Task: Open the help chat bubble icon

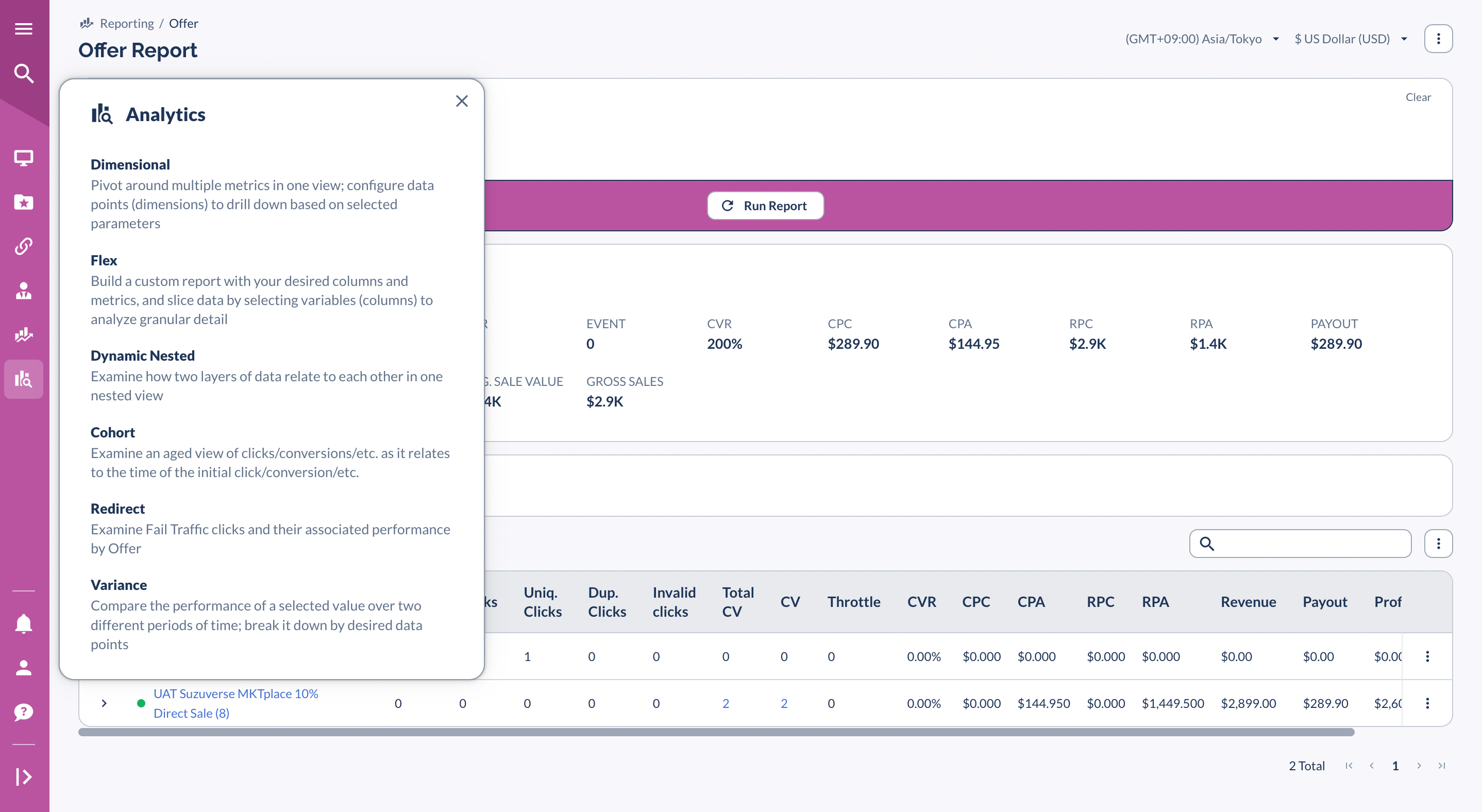Action: tap(24, 712)
